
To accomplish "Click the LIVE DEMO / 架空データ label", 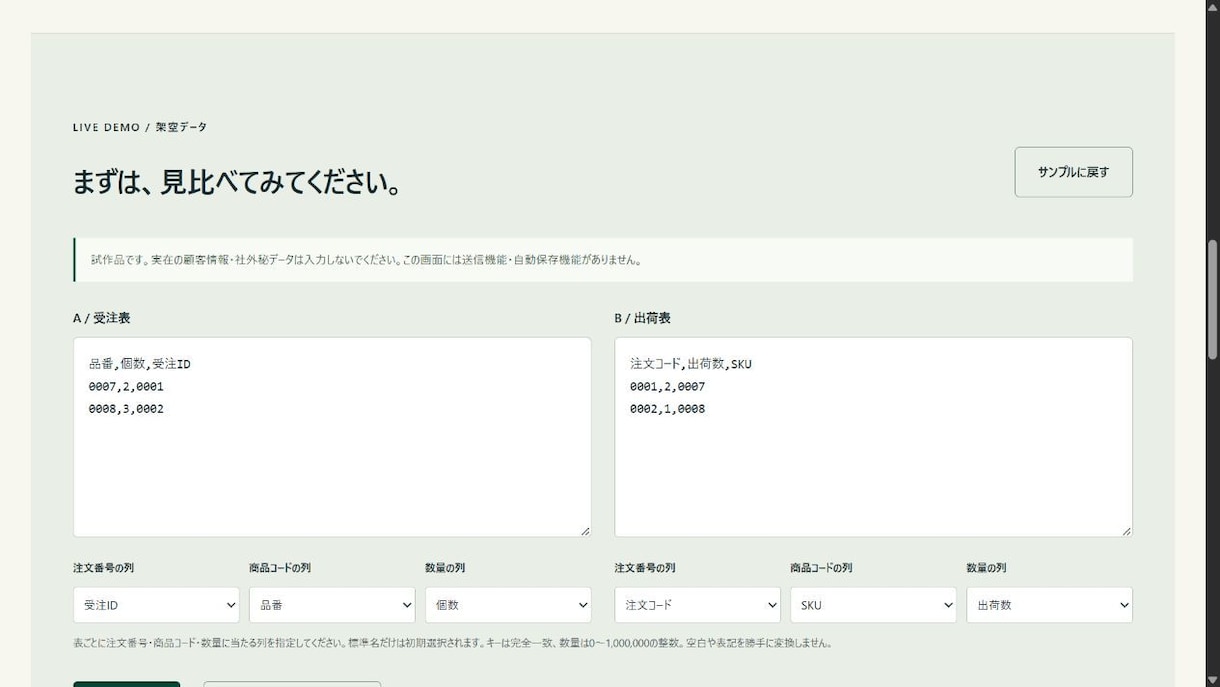I will coord(140,127).
